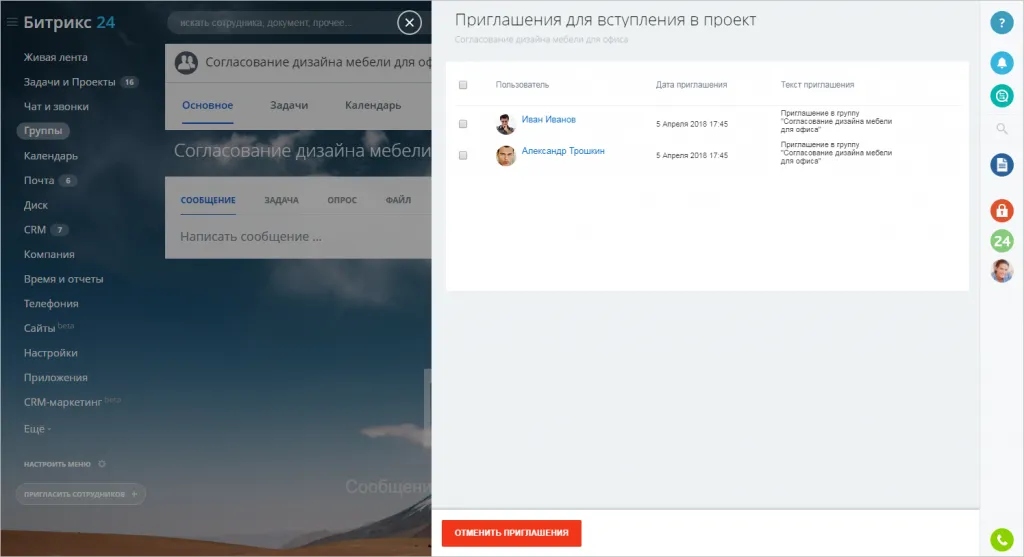This screenshot has width=1024, height=557.
Task: Select checkbox for Александр Трошкин
Action: pos(463,155)
